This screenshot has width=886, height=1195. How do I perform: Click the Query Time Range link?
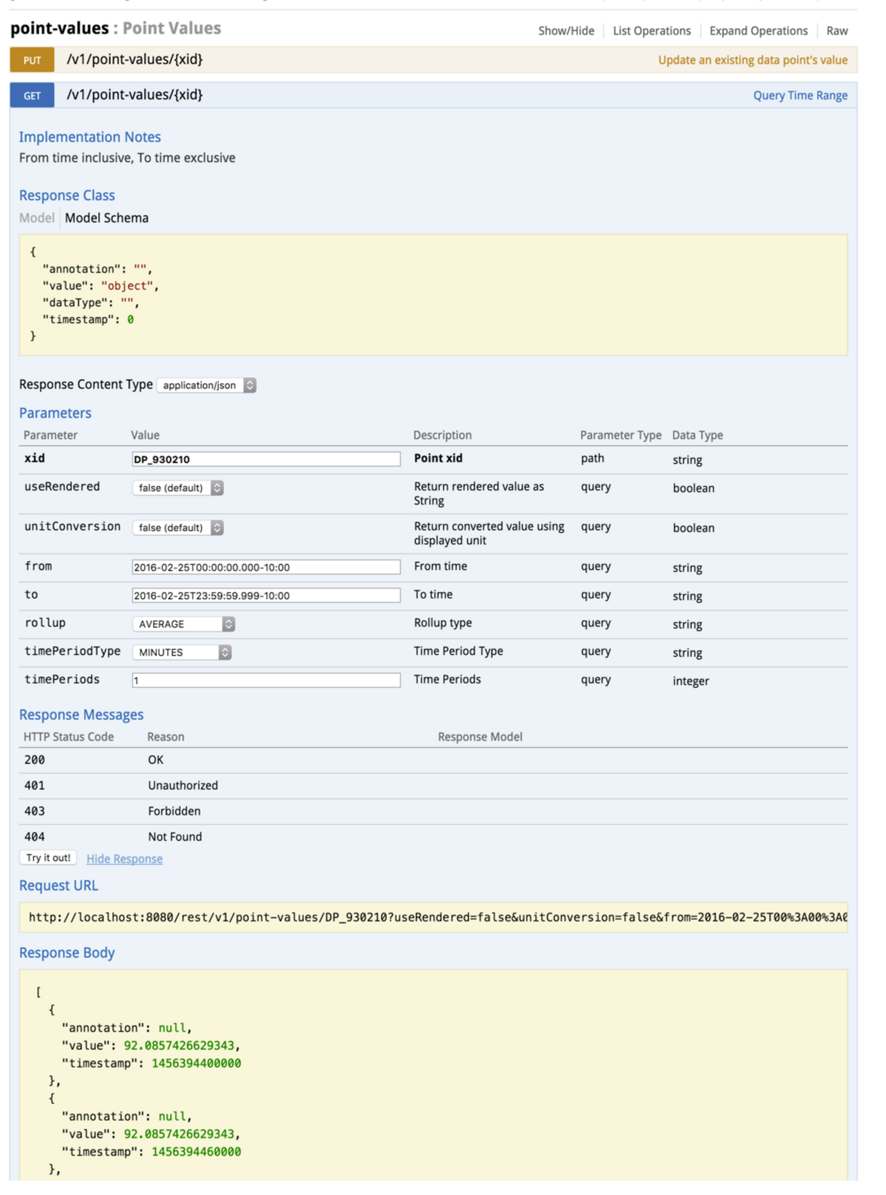pos(800,95)
